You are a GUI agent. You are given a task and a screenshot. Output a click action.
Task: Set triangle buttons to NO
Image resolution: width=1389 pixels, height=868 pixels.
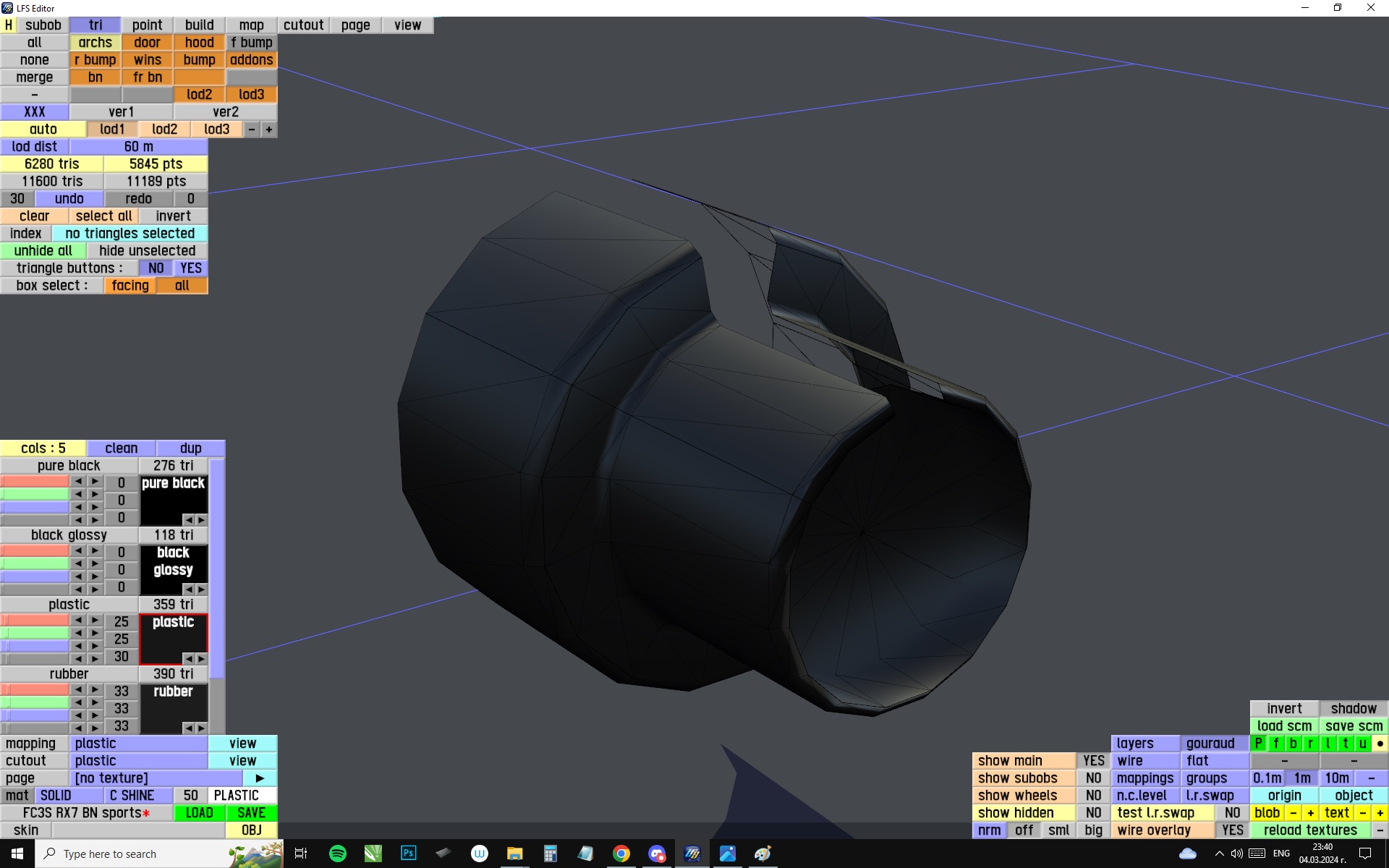click(156, 268)
